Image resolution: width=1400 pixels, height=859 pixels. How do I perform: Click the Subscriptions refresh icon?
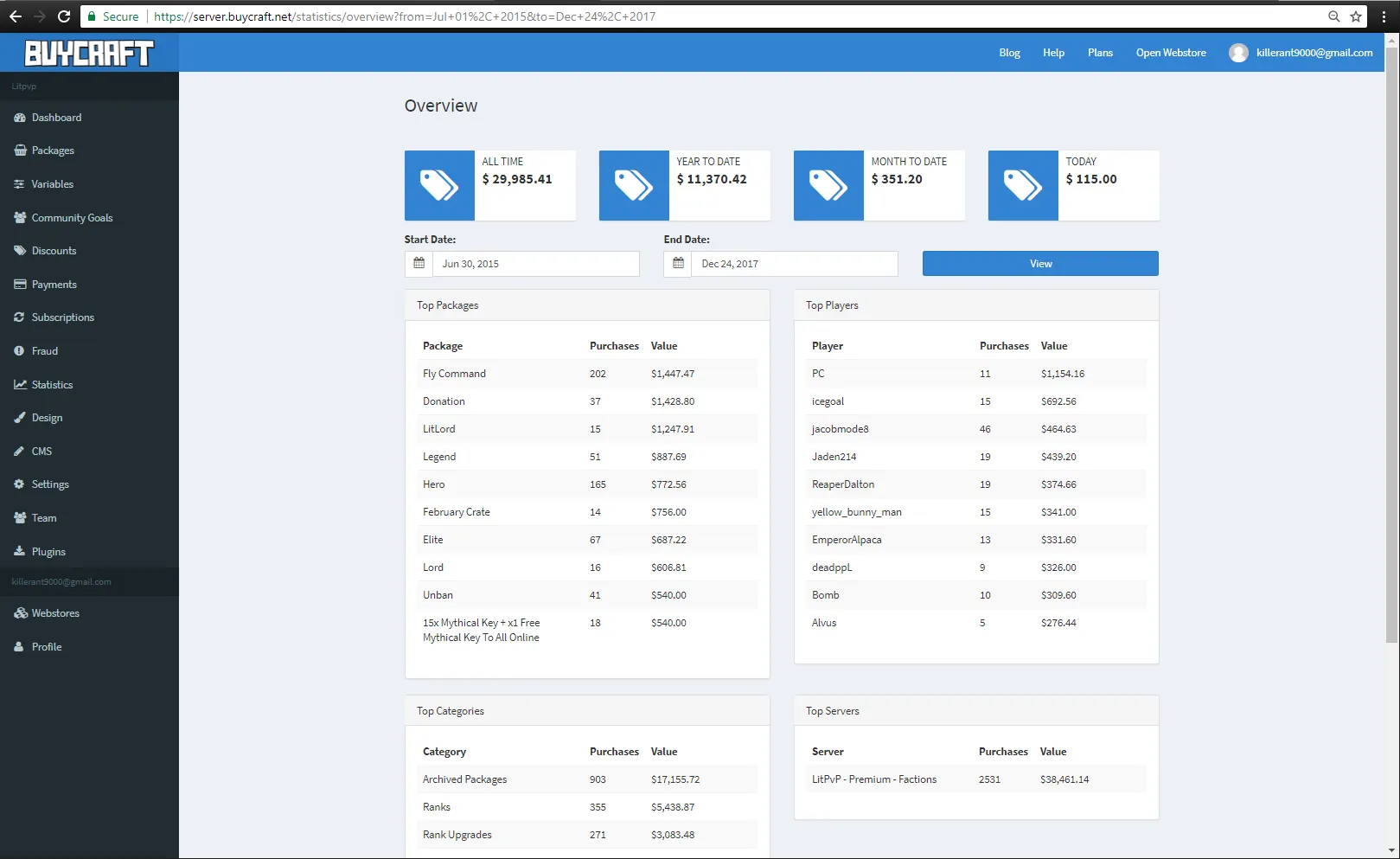click(x=19, y=317)
